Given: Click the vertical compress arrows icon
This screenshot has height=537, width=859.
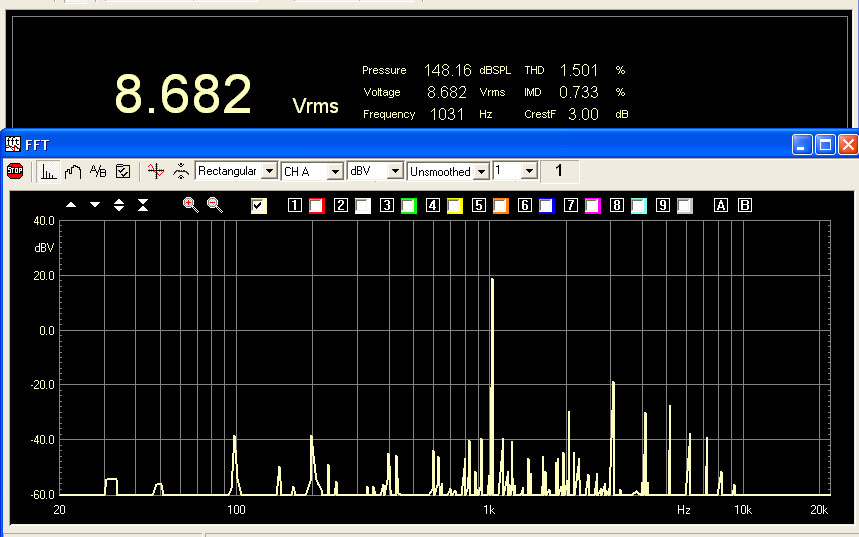Looking at the screenshot, I should click(143, 205).
